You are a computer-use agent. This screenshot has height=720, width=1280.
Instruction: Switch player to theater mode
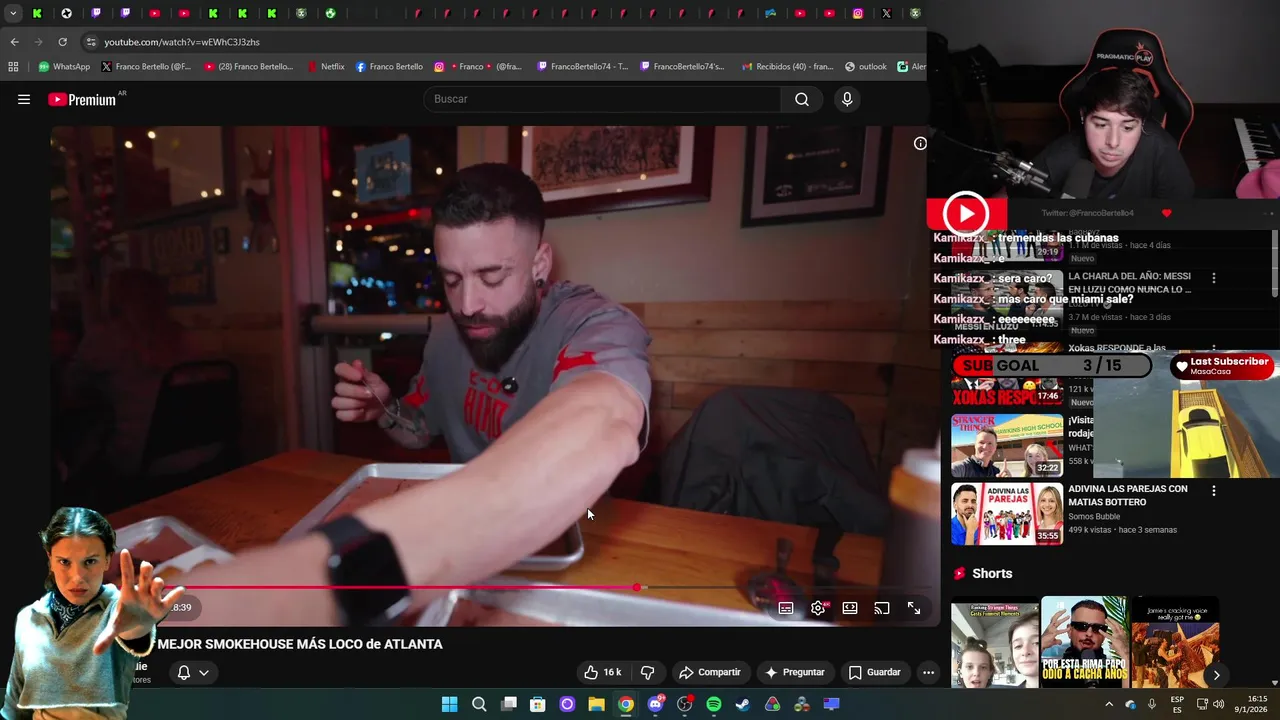850,608
